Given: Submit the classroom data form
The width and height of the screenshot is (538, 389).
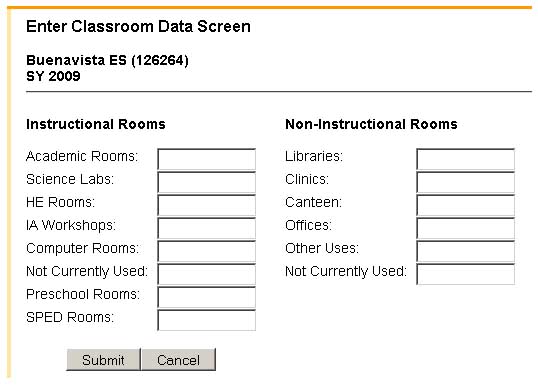Looking at the screenshot, I should coord(103,359).
